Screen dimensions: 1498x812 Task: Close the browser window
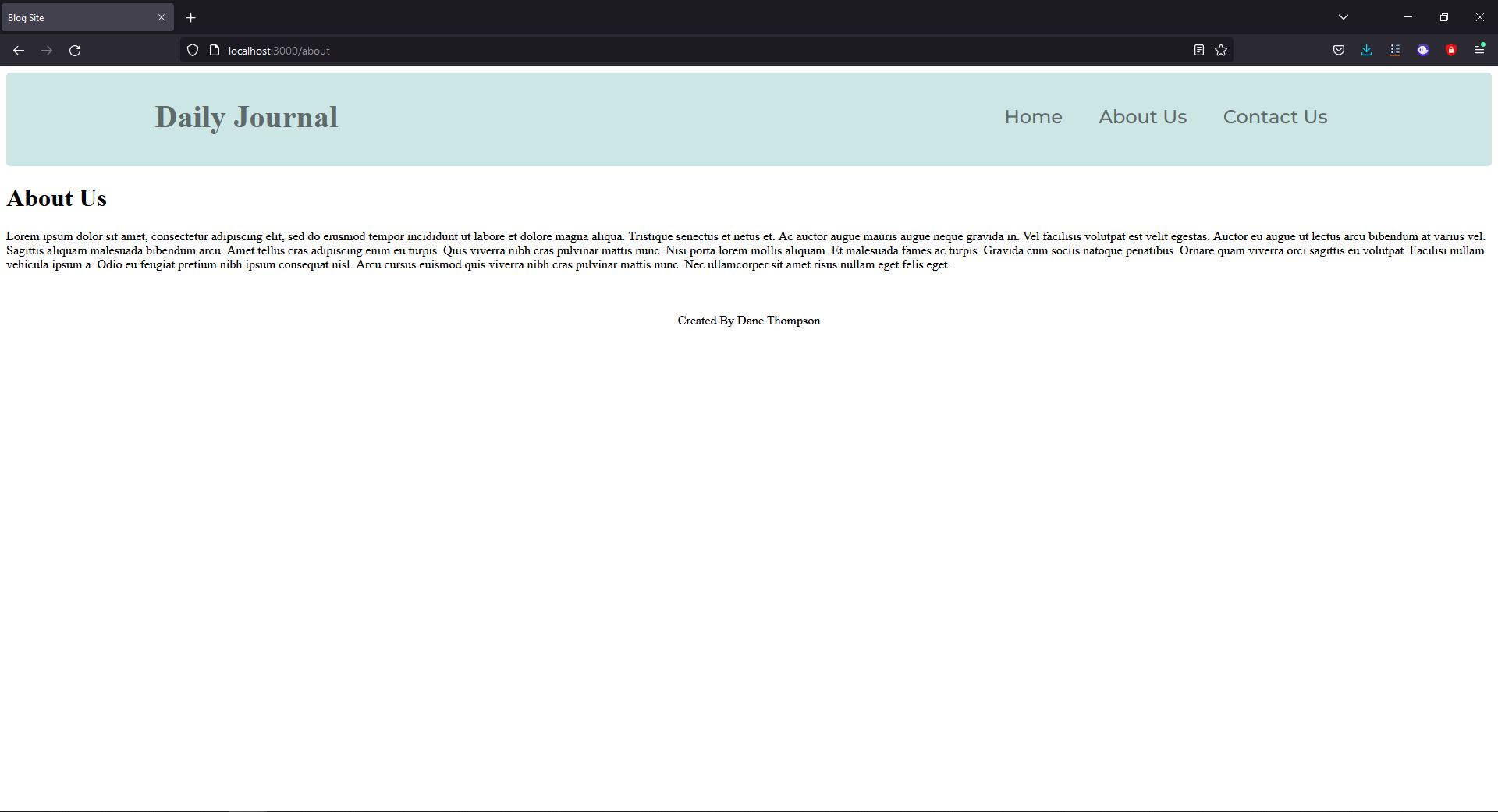pyautogui.click(x=1480, y=17)
